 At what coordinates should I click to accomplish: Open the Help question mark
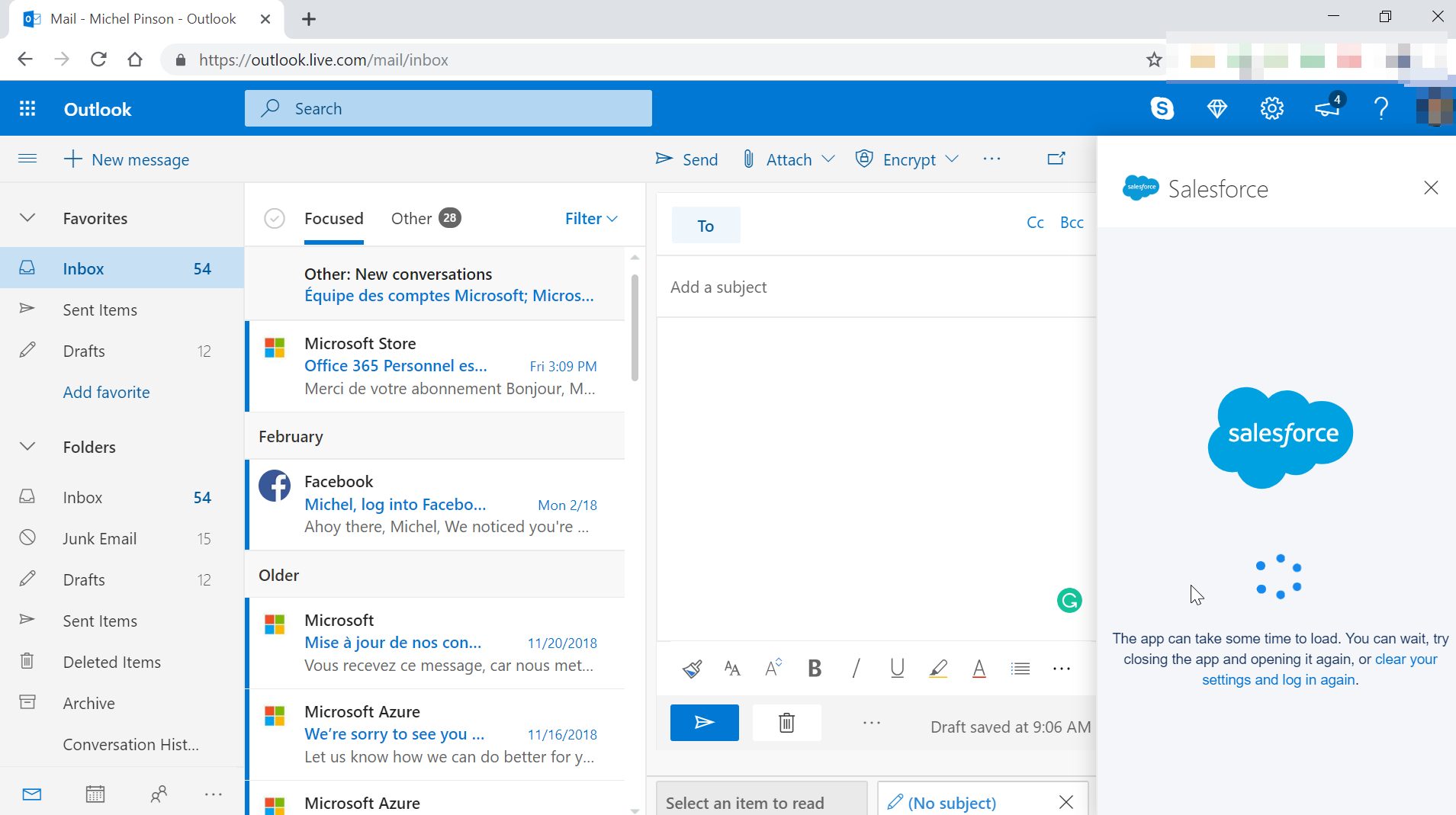[x=1381, y=108]
